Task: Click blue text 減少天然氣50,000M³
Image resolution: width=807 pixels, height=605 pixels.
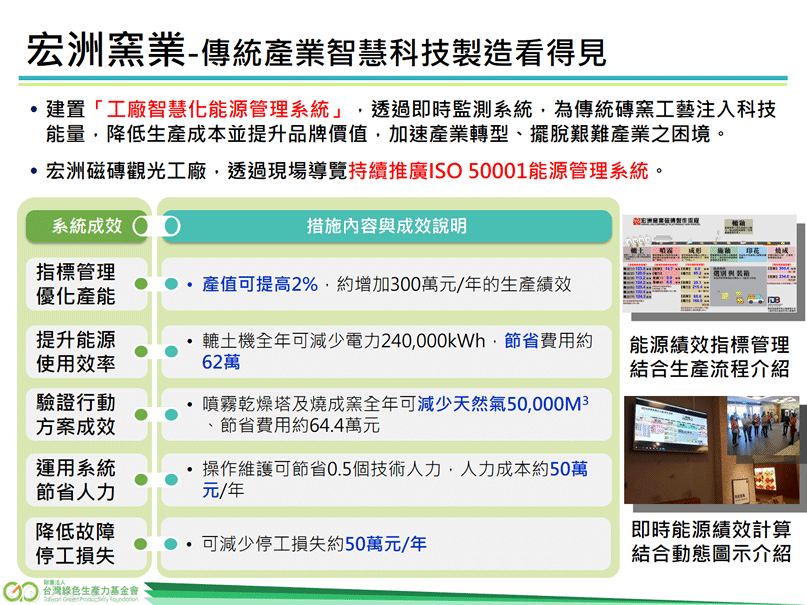Action: (x=503, y=403)
